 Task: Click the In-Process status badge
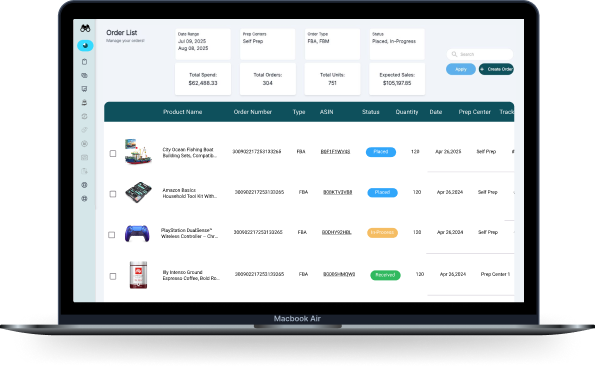click(382, 232)
